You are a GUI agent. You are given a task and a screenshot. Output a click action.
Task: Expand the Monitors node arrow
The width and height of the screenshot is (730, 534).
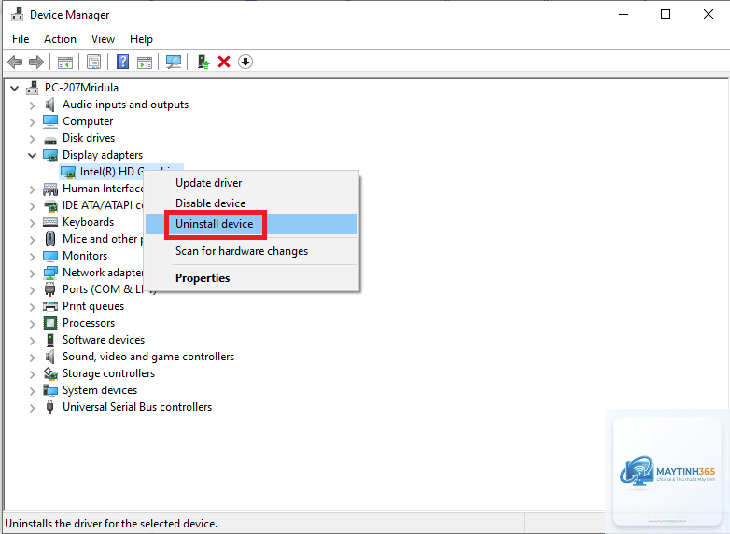tap(32, 257)
